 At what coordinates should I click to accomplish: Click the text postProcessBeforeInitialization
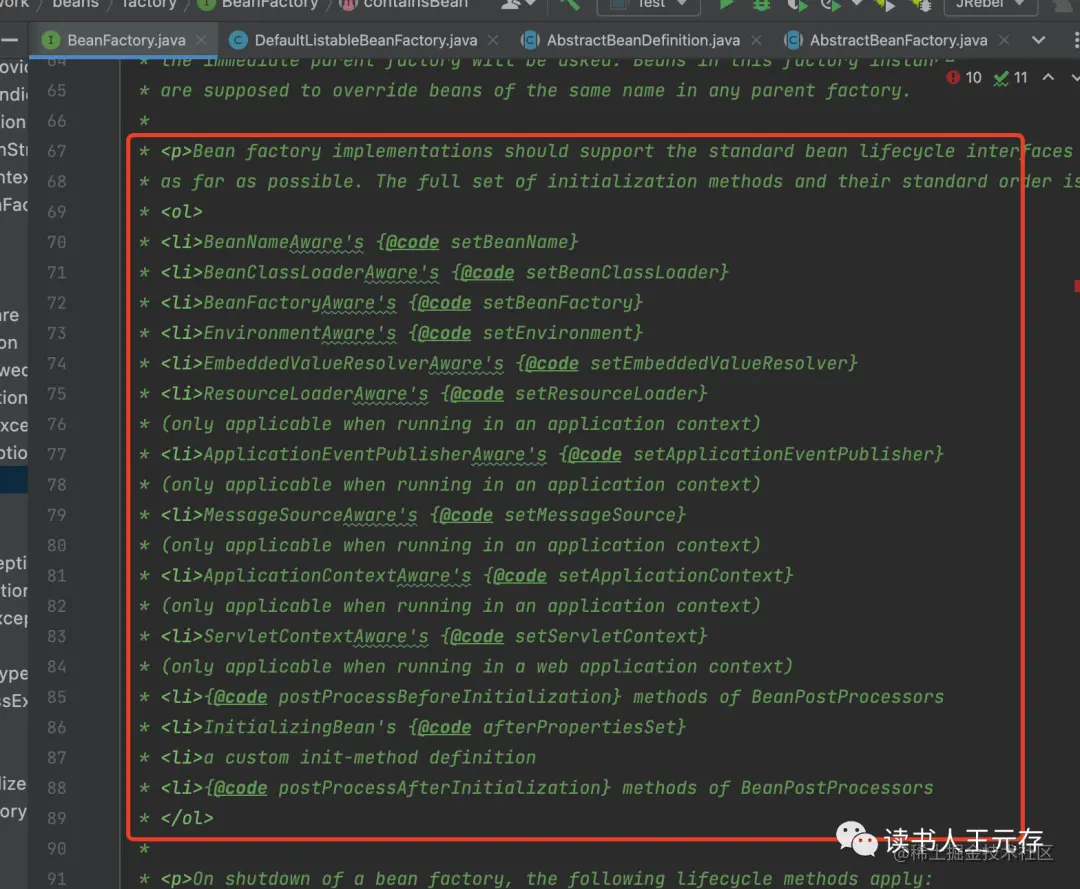tap(444, 697)
